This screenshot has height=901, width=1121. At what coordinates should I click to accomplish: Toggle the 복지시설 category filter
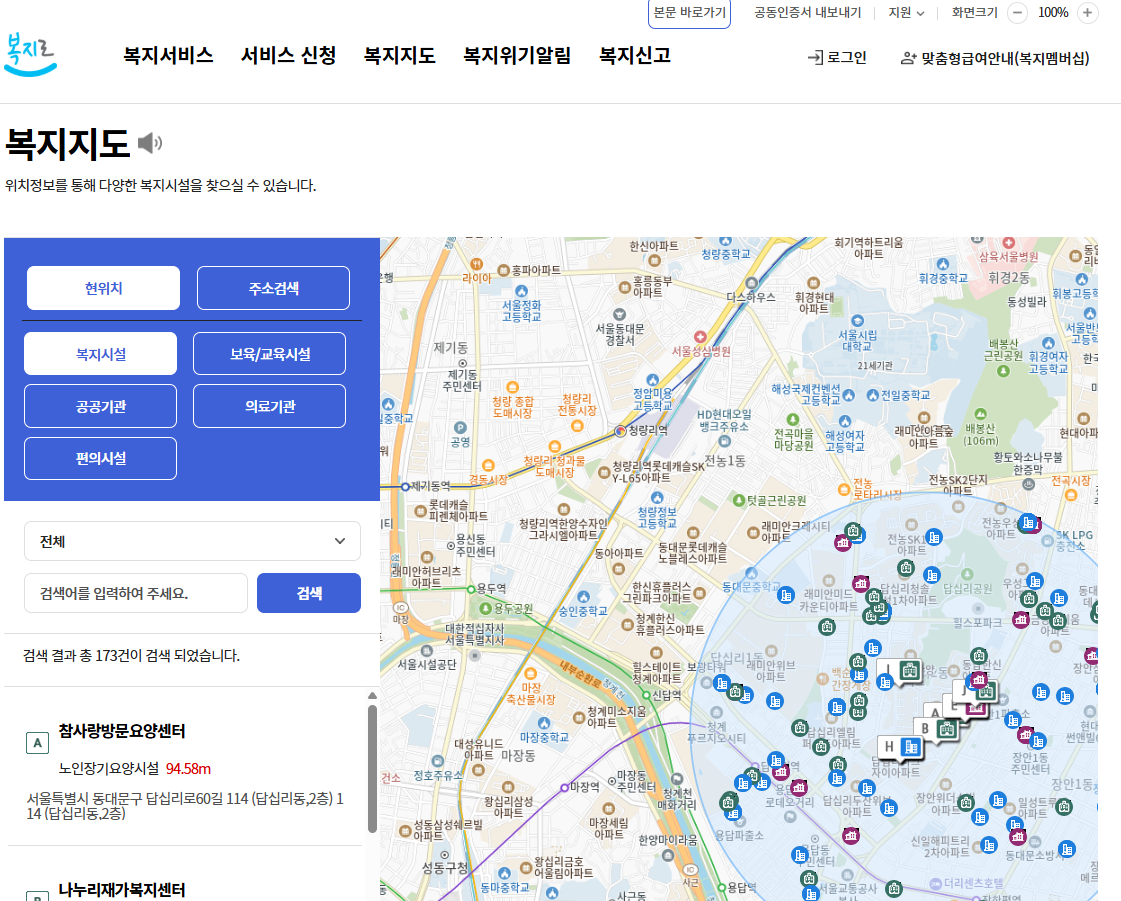tap(100, 353)
